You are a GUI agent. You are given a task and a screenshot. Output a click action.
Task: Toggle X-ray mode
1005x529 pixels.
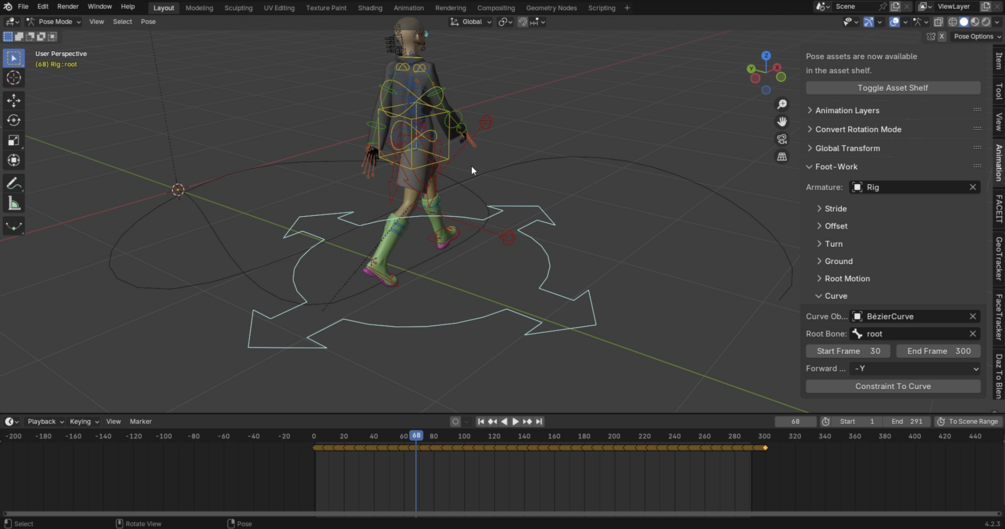point(938,22)
